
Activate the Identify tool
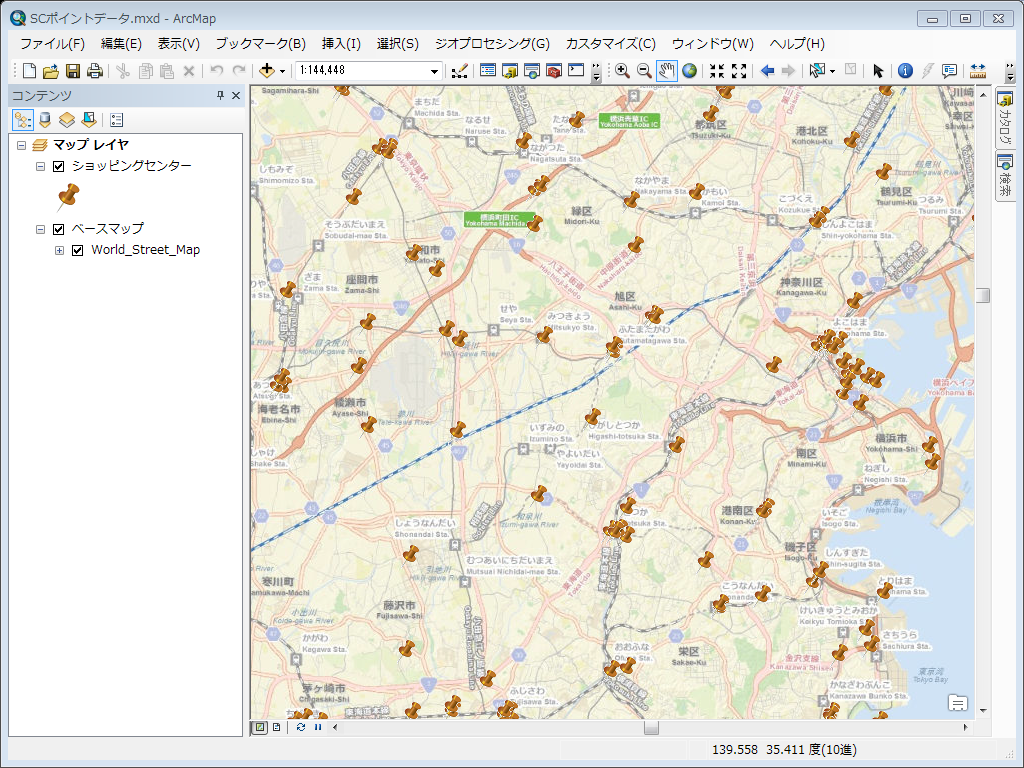pos(905,71)
